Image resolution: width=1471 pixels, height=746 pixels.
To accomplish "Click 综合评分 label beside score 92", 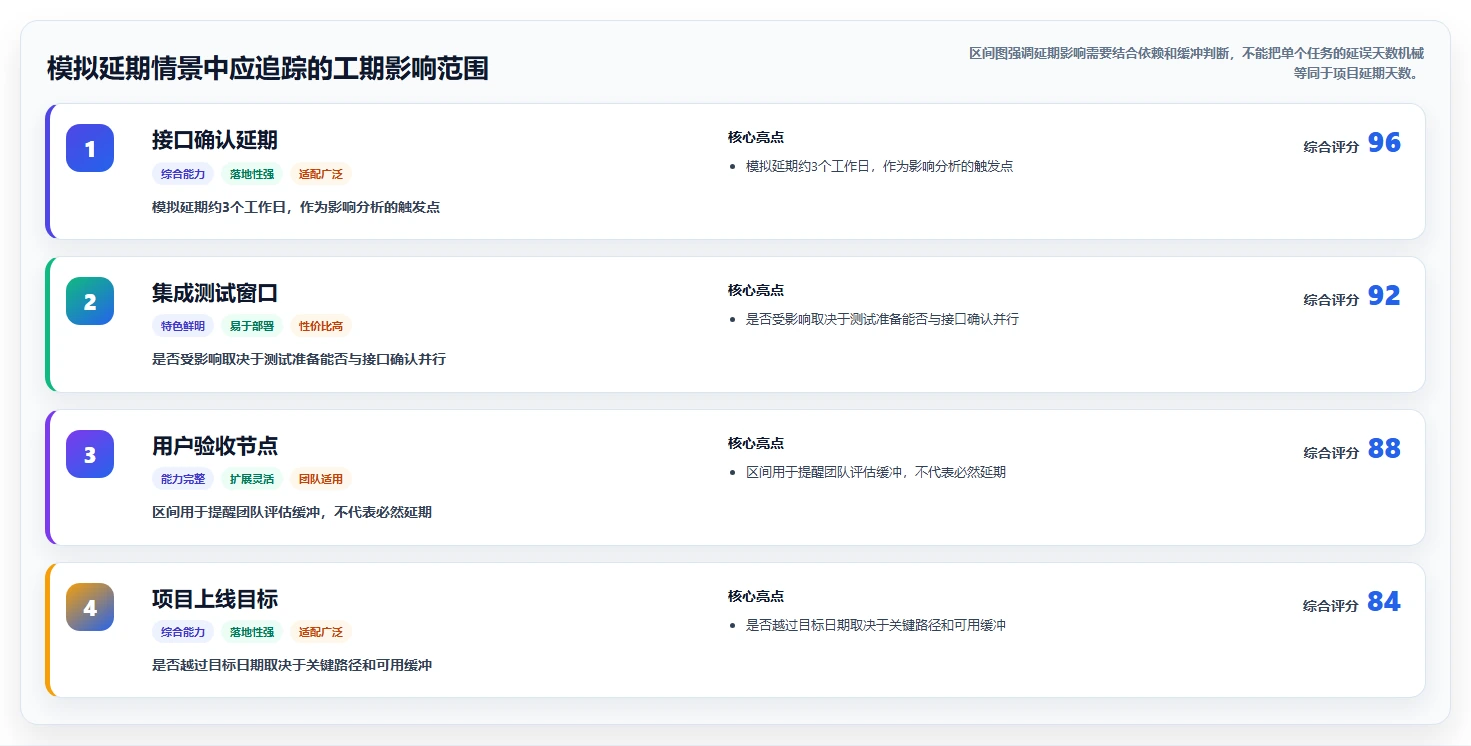I will 1331,300.
